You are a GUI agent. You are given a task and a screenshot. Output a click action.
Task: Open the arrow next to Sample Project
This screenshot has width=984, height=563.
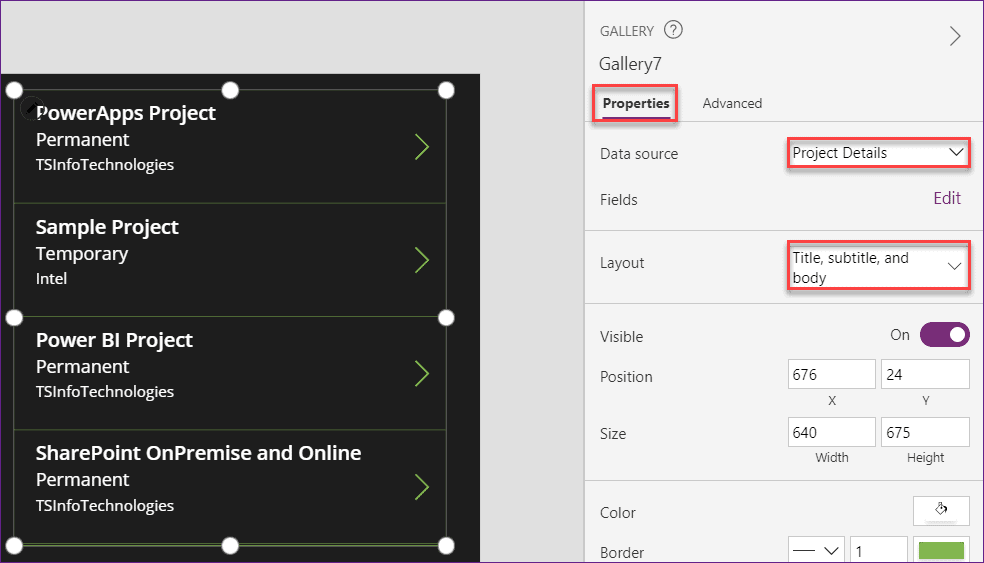[x=422, y=260]
